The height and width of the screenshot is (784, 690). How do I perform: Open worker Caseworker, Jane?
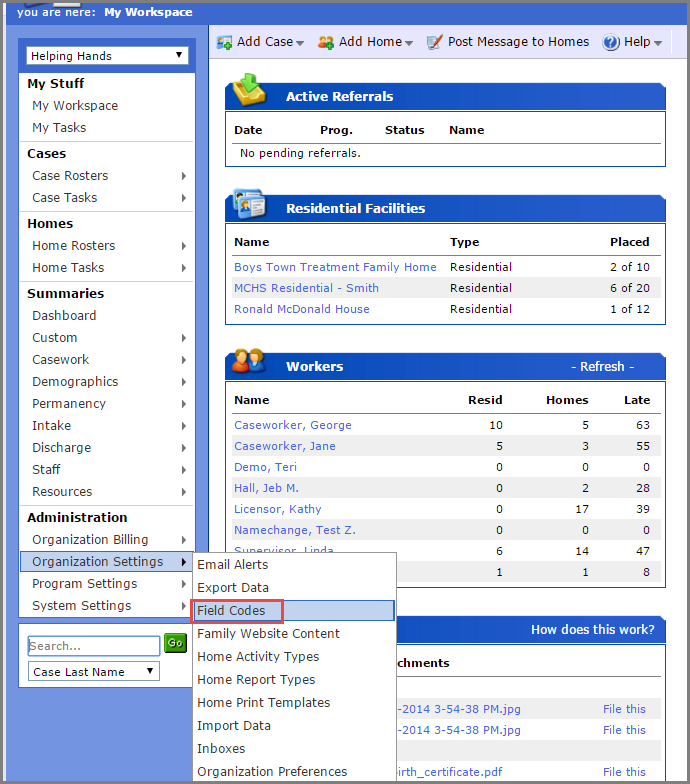284,446
